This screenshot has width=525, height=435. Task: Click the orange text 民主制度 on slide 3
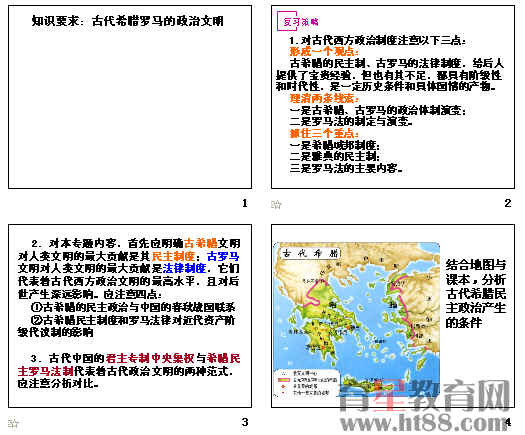[173, 256]
